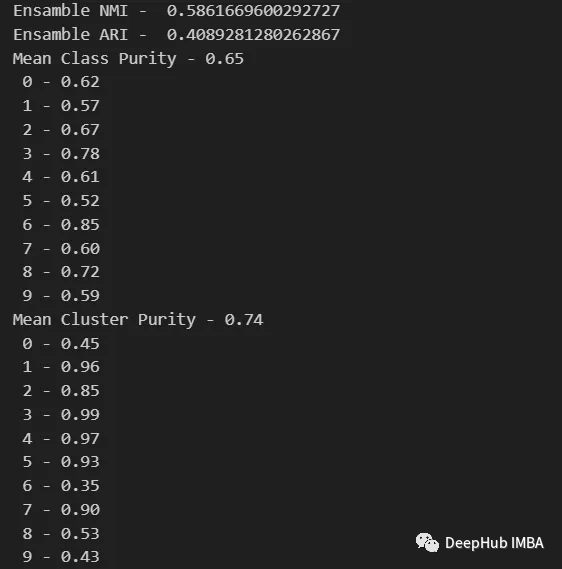Select the Mean Cluster Purity line

(x=138, y=320)
